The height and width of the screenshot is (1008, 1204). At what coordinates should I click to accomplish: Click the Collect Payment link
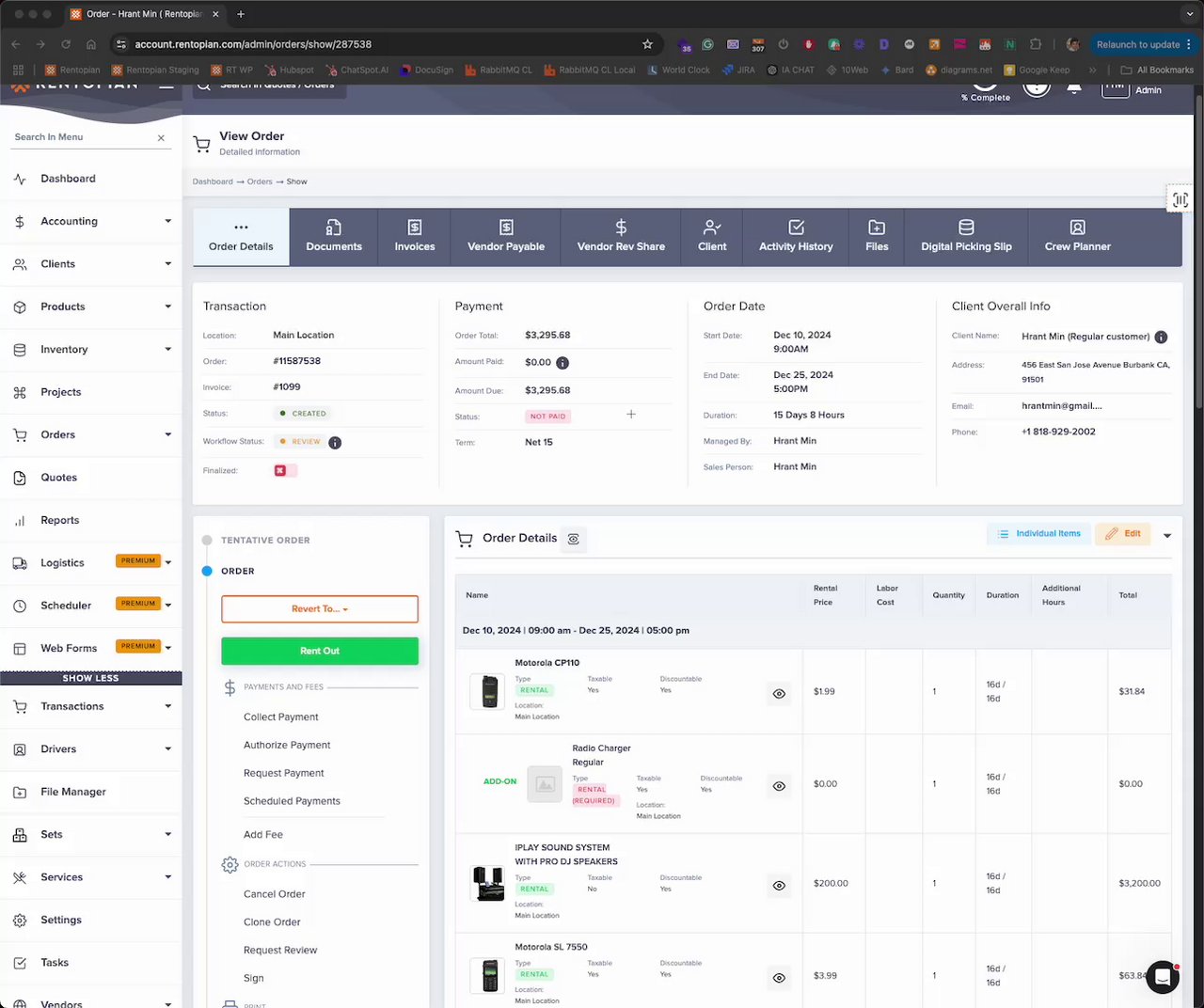(281, 717)
